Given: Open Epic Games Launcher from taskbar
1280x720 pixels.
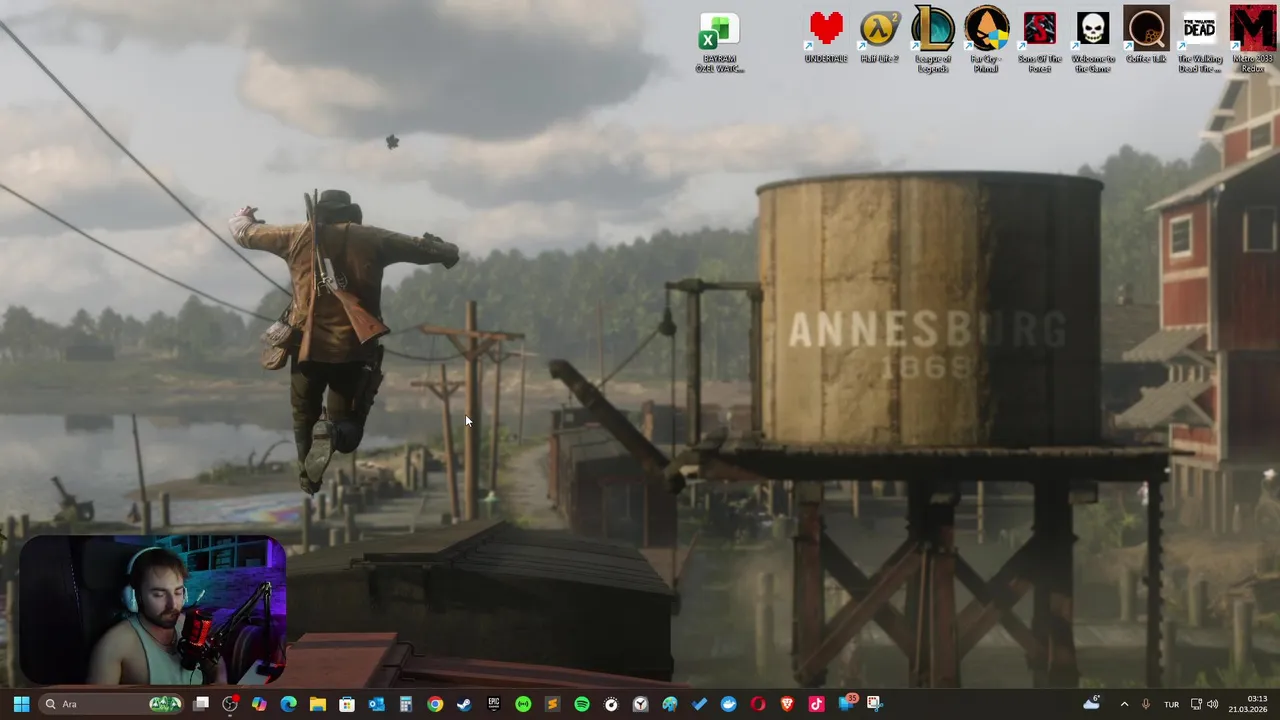Looking at the screenshot, I should pyautogui.click(x=494, y=704).
